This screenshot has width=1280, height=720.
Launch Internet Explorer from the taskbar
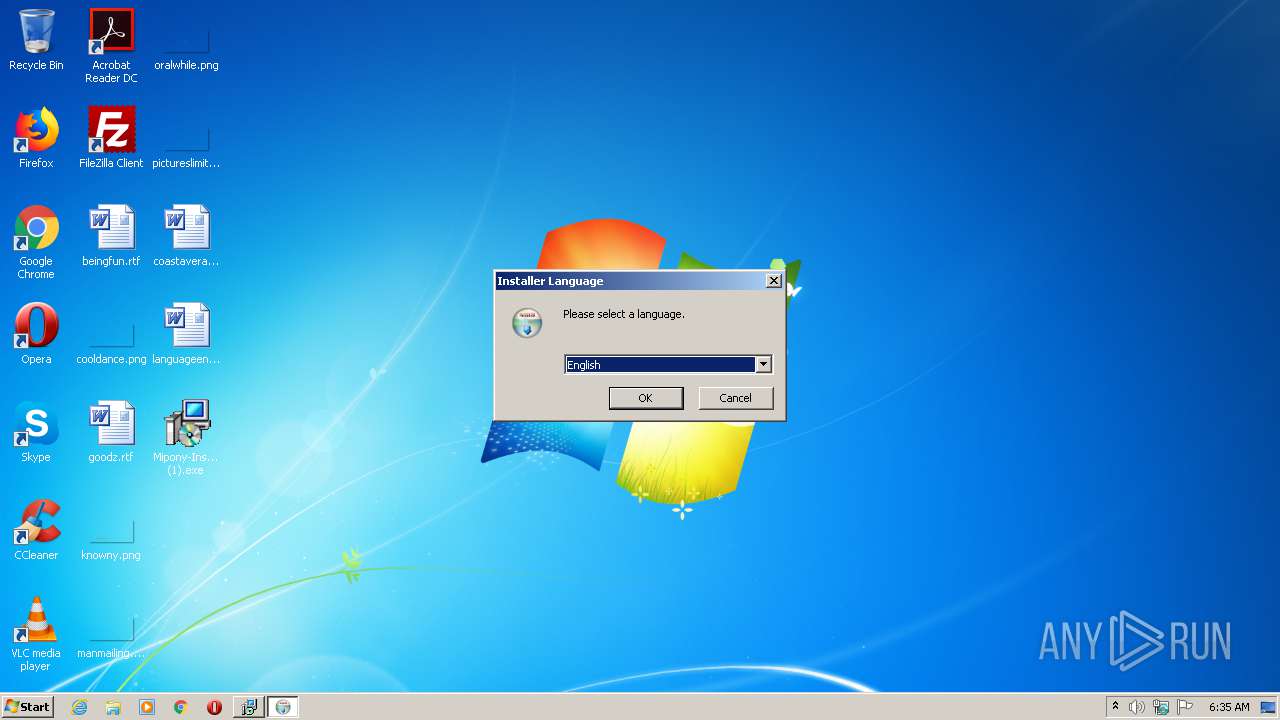tap(80, 707)
